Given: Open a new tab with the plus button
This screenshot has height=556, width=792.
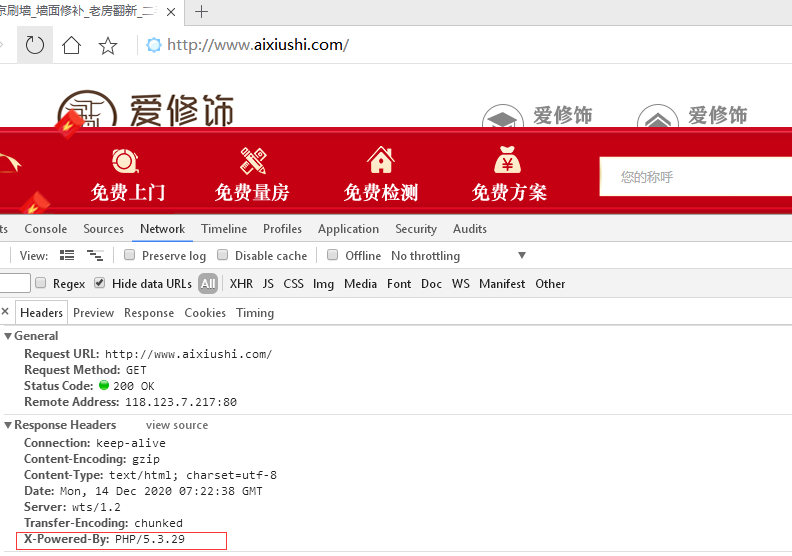Looking at the screenshot, I should click(201, 11).
